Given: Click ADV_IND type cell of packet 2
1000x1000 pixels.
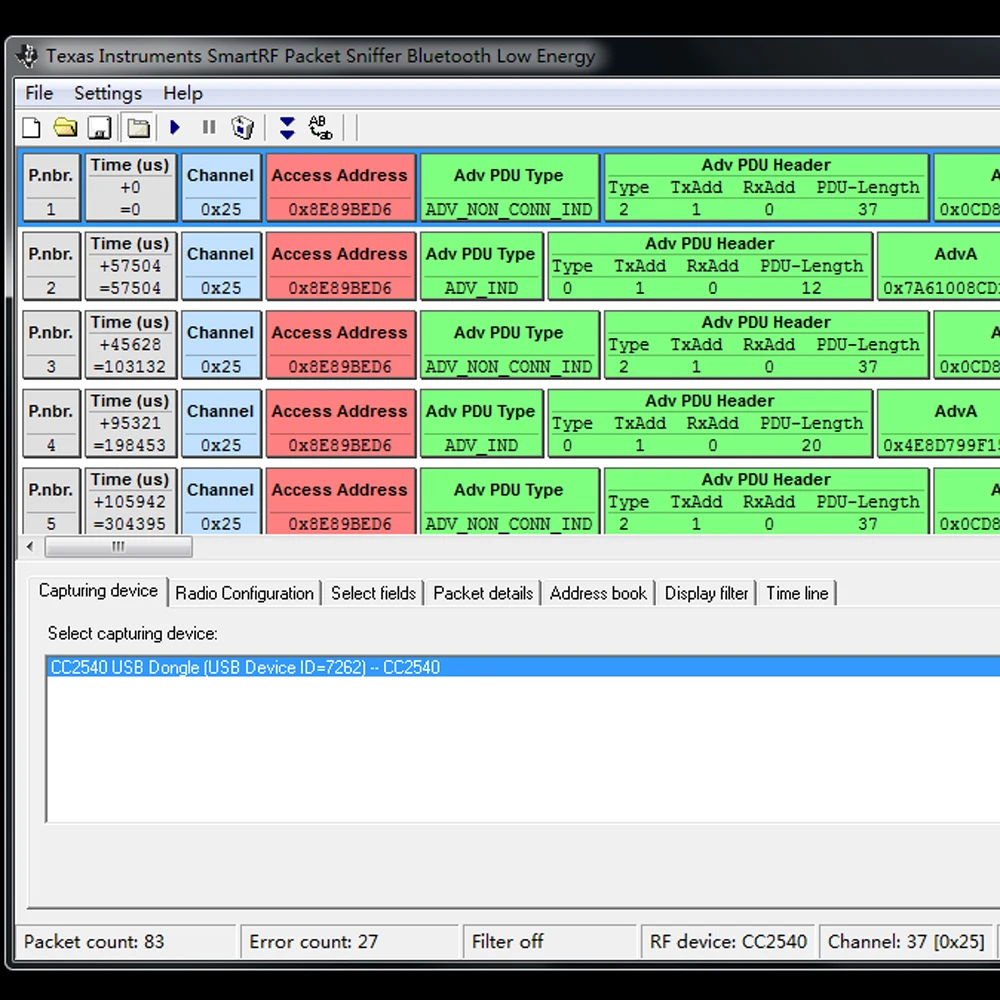Looking at the screenshot, I should 482,265.
